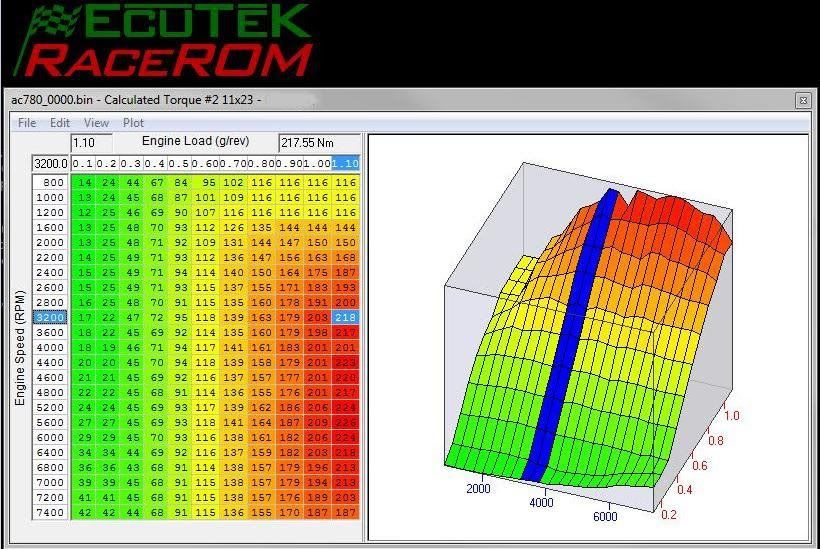Click the Engine Speed (RPM) axis label
Image resolution: width=820 pixels, height=549 pixels.
[19, 347]
